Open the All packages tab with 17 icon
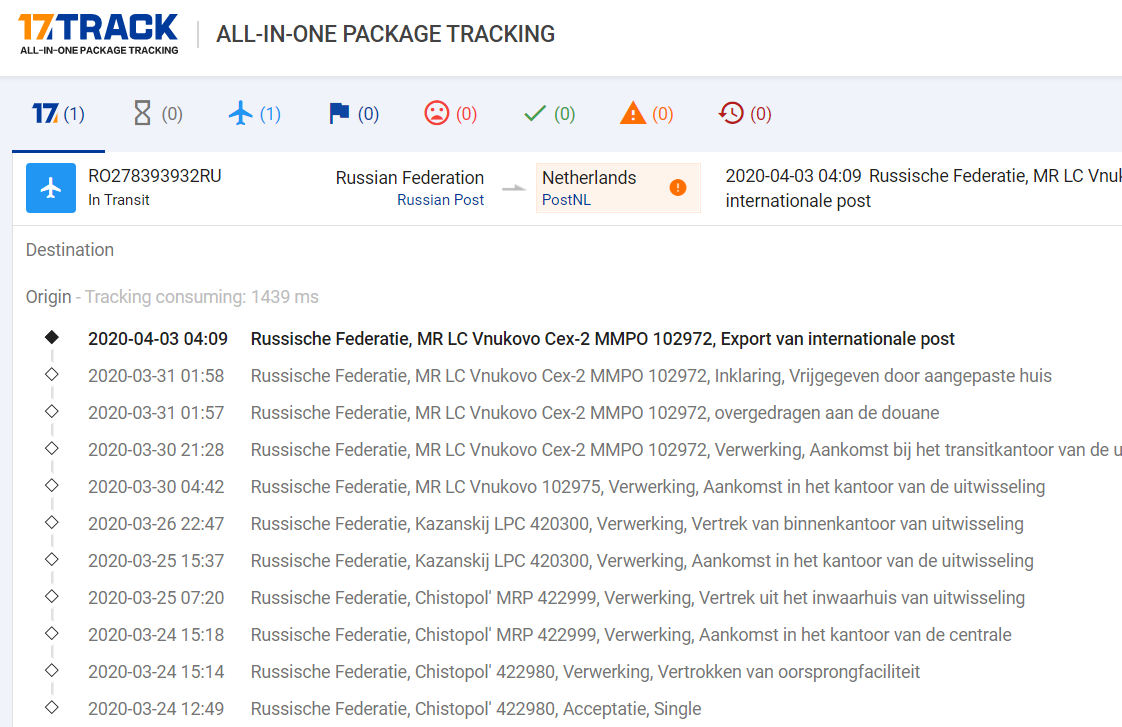Image resolution: width=1122 pixels, height=727 pixels. [x=58, y=114]
